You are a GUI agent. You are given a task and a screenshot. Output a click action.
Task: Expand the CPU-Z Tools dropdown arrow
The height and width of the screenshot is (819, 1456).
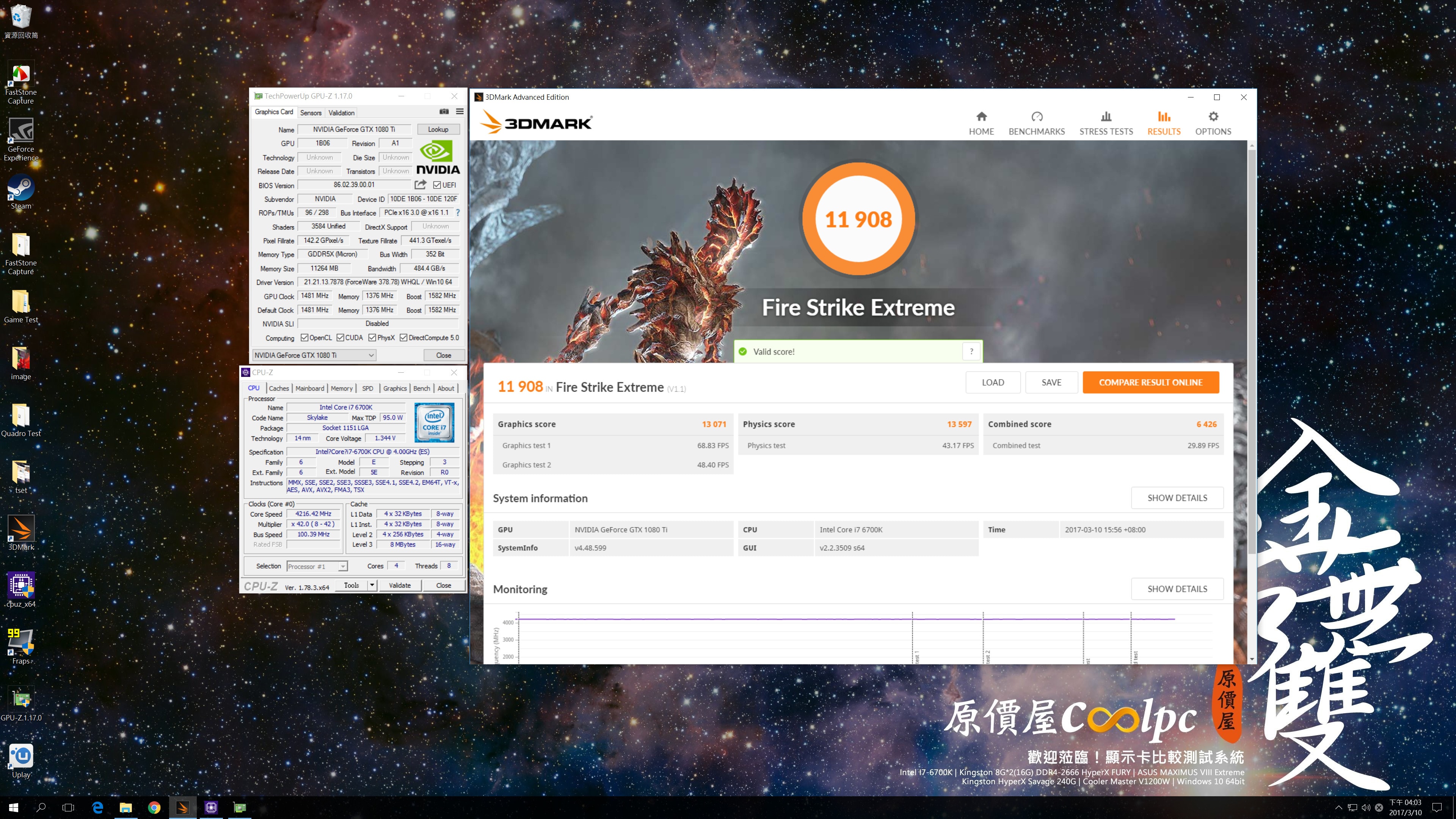point(372,585)
